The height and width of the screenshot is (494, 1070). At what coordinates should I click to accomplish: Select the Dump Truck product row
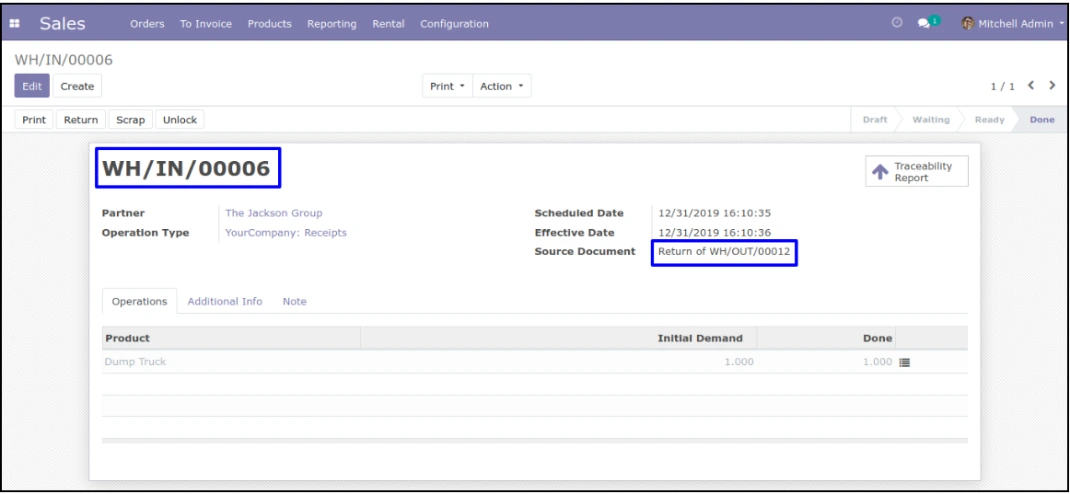pos(136,362)
